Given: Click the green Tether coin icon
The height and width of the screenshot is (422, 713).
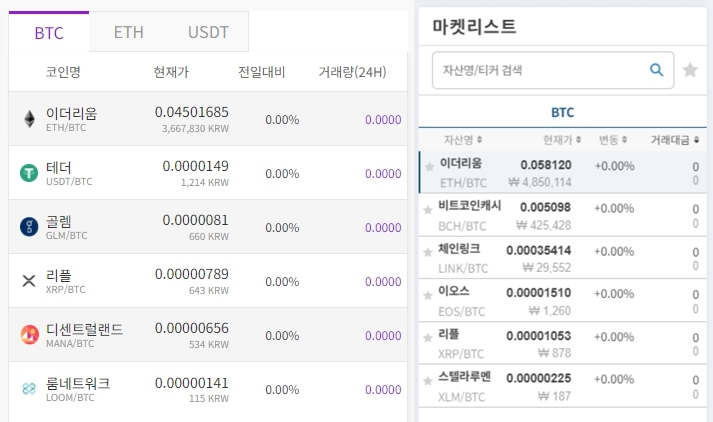Looking at the screenshot, I should pyautogui.click(x=29, y=173).
